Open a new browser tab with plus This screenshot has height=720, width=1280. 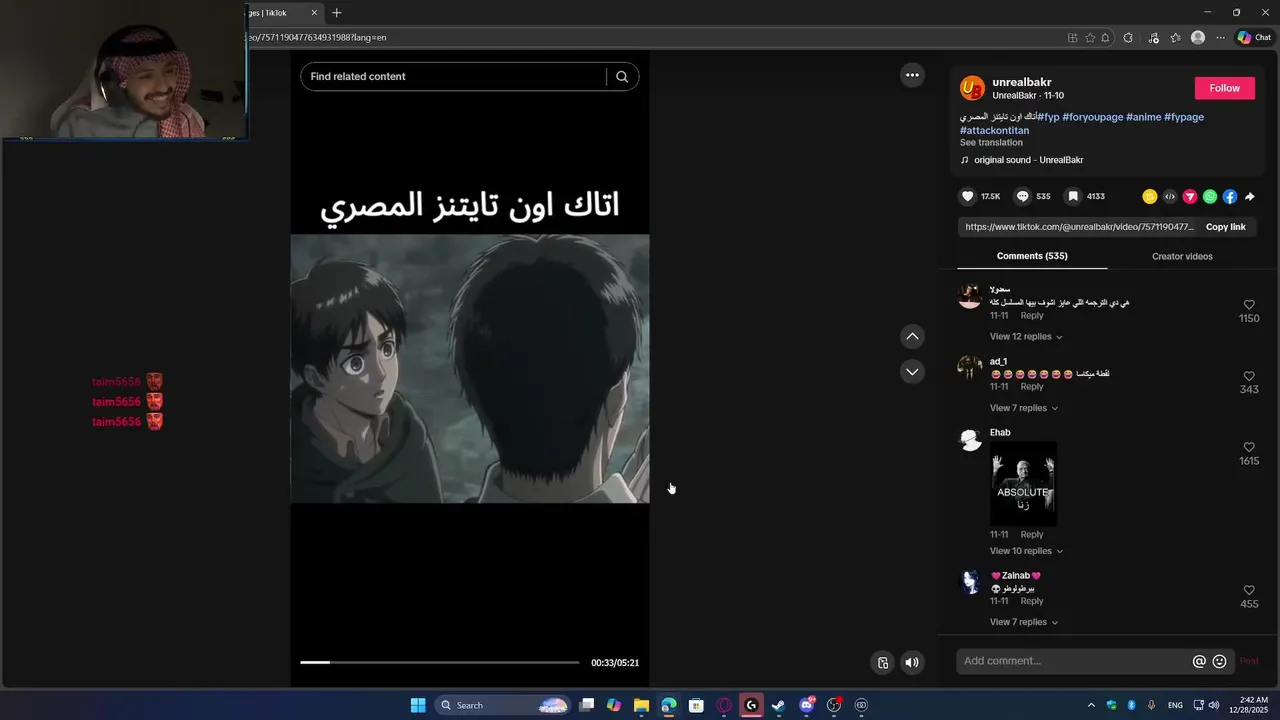[x=337, y=13]
